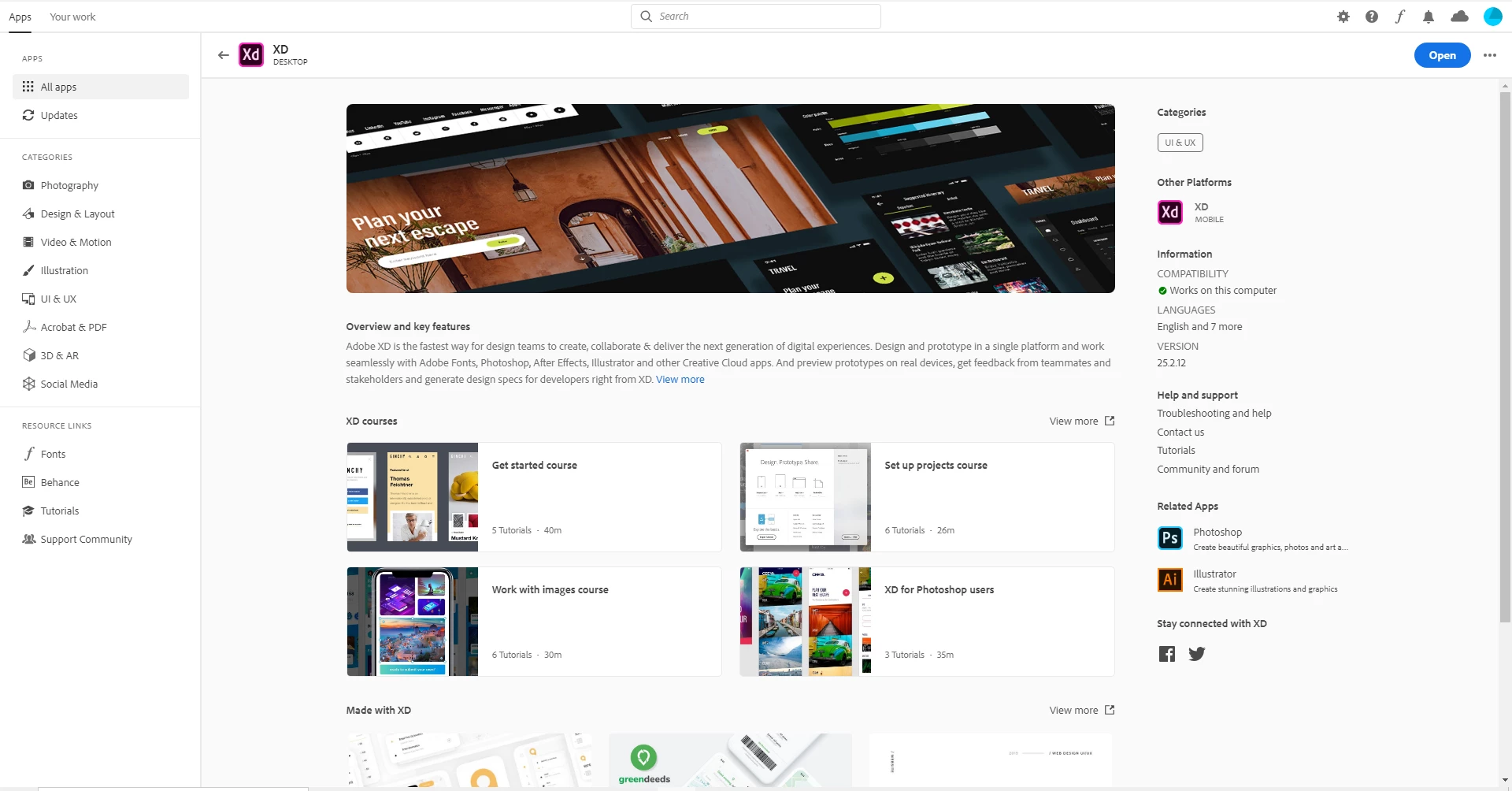
Task: Click Works on this computer text
Action: point(1223,291)
